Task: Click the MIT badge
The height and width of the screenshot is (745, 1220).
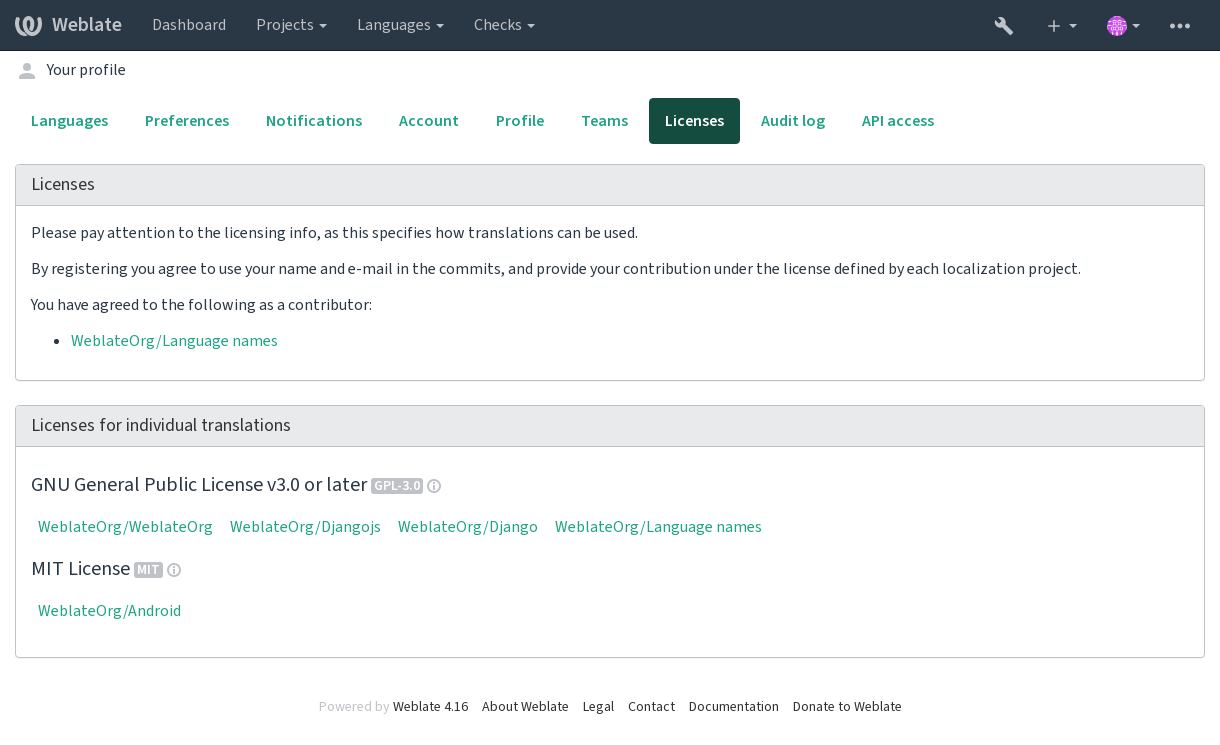Action: [148, 570]
